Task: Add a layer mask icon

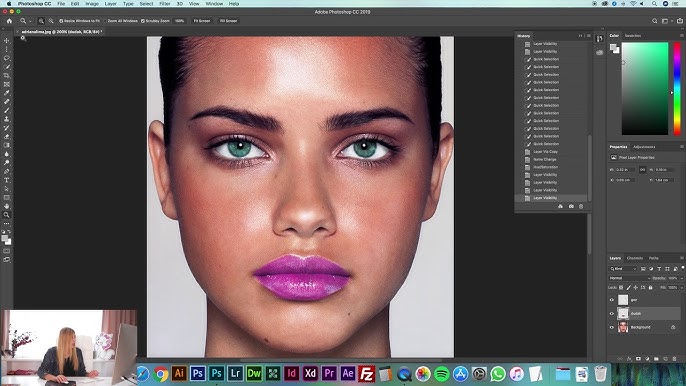Action: (638, 359)
